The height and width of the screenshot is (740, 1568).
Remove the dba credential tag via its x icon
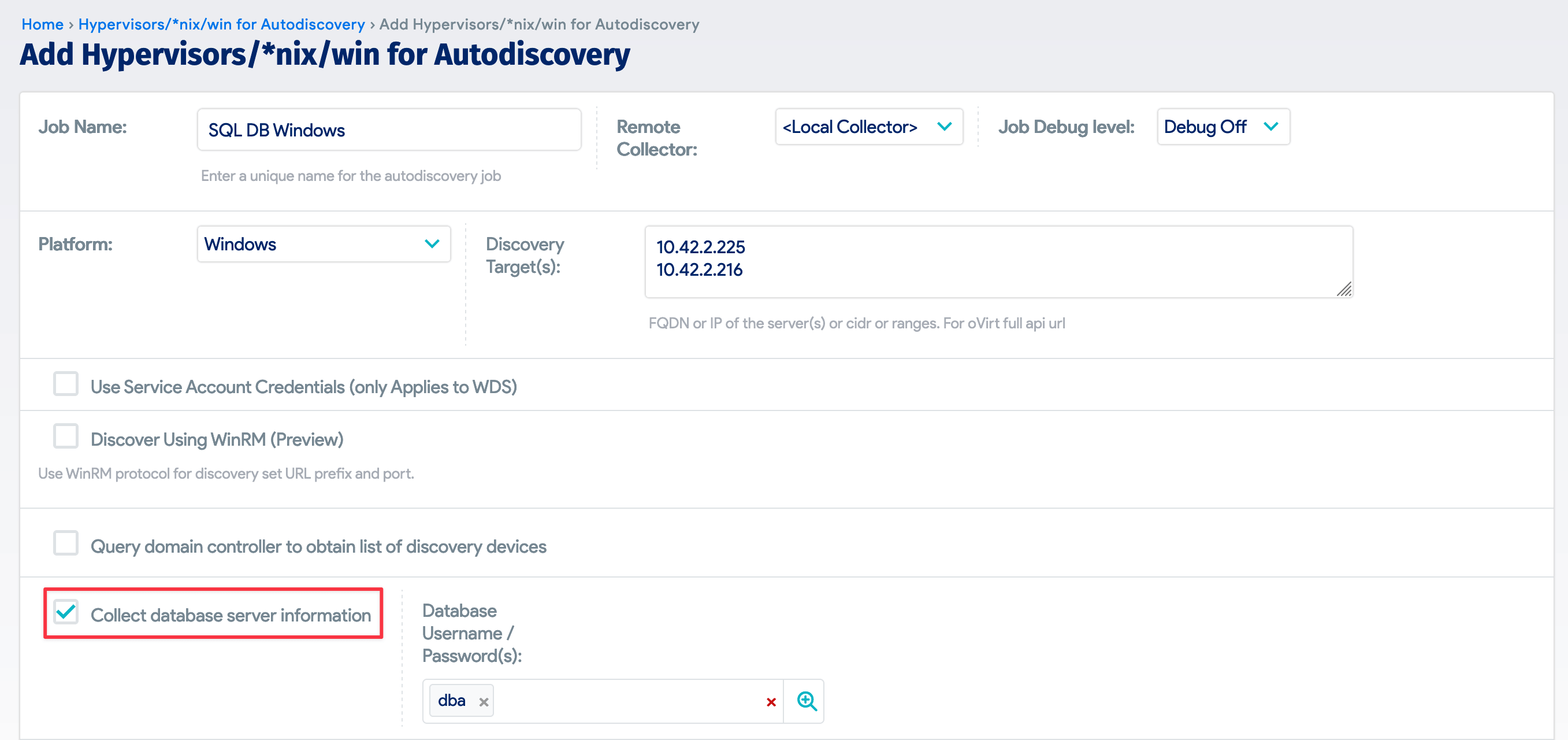(x=484, y=701)
